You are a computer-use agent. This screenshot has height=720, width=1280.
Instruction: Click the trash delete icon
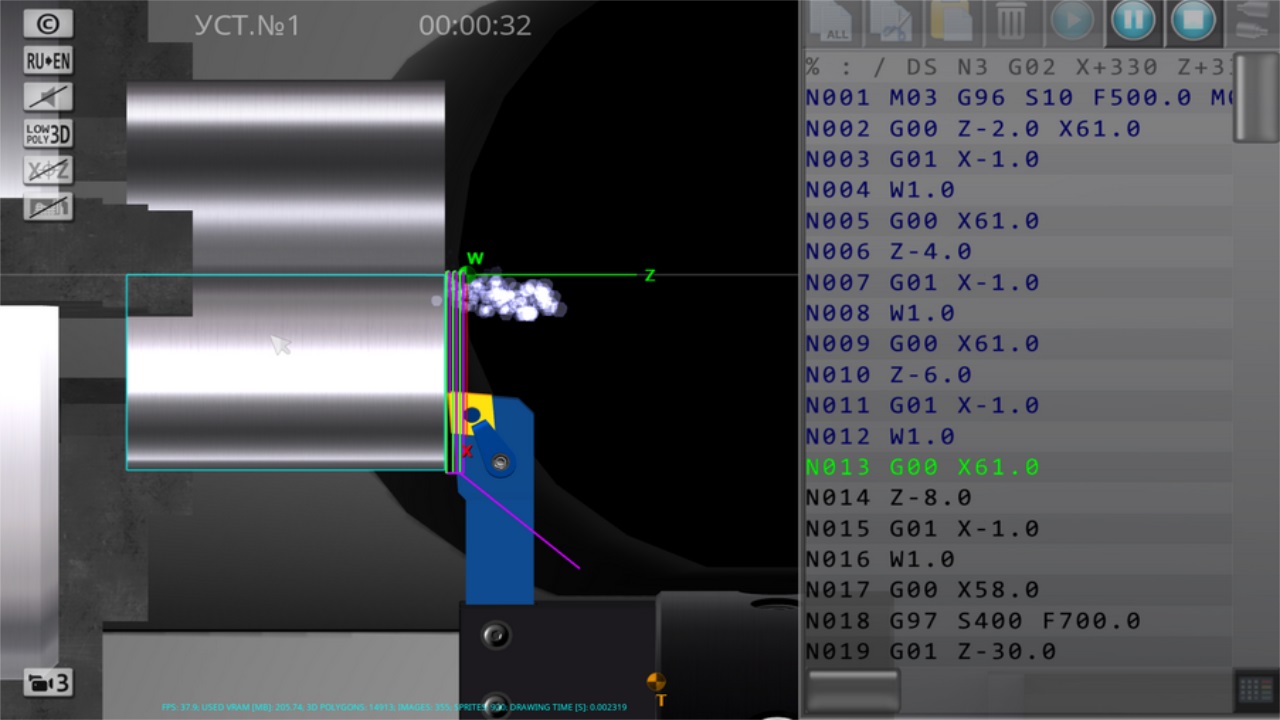[x=1011, y=21]
